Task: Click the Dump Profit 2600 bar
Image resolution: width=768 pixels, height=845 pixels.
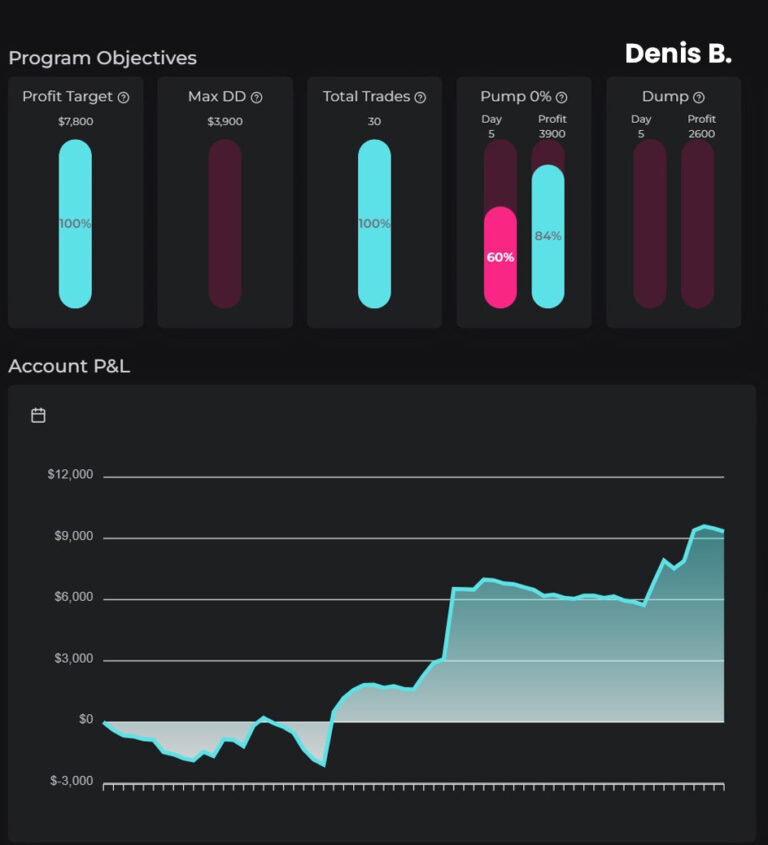Action: (x=697, y=224)
